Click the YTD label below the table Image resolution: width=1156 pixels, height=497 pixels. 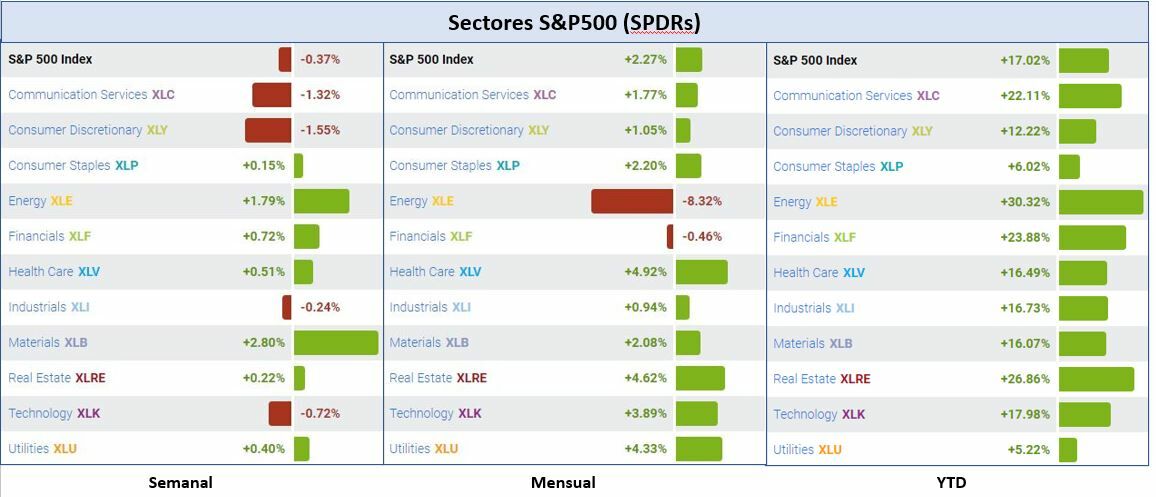[x=951, y=483]
